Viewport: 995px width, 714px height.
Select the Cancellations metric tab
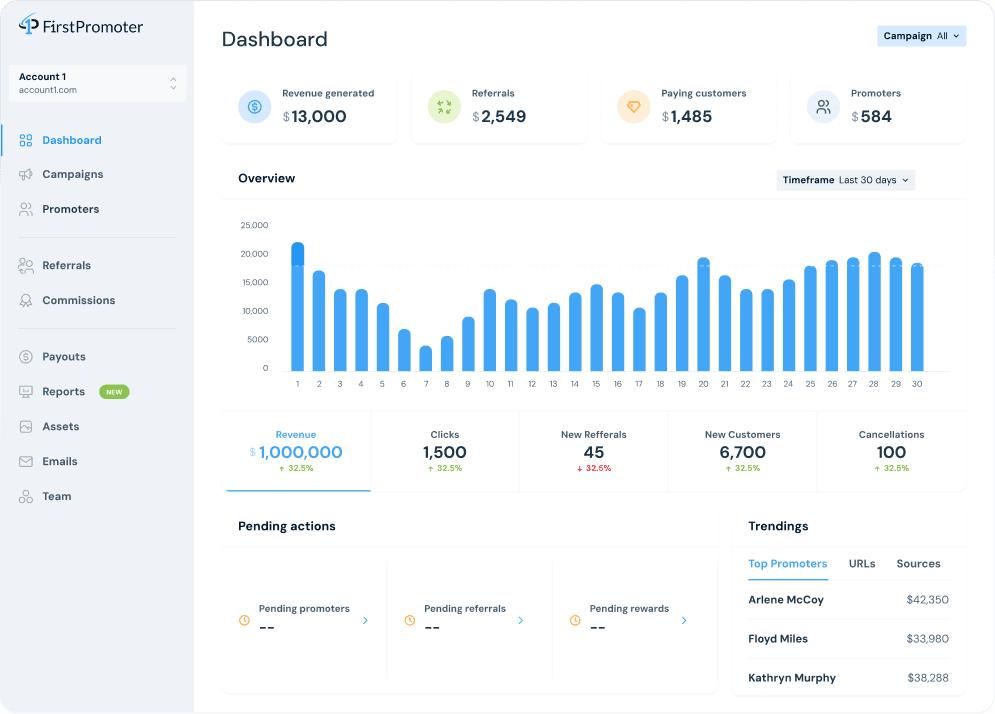pyautogui.click(x=892, y=451)
